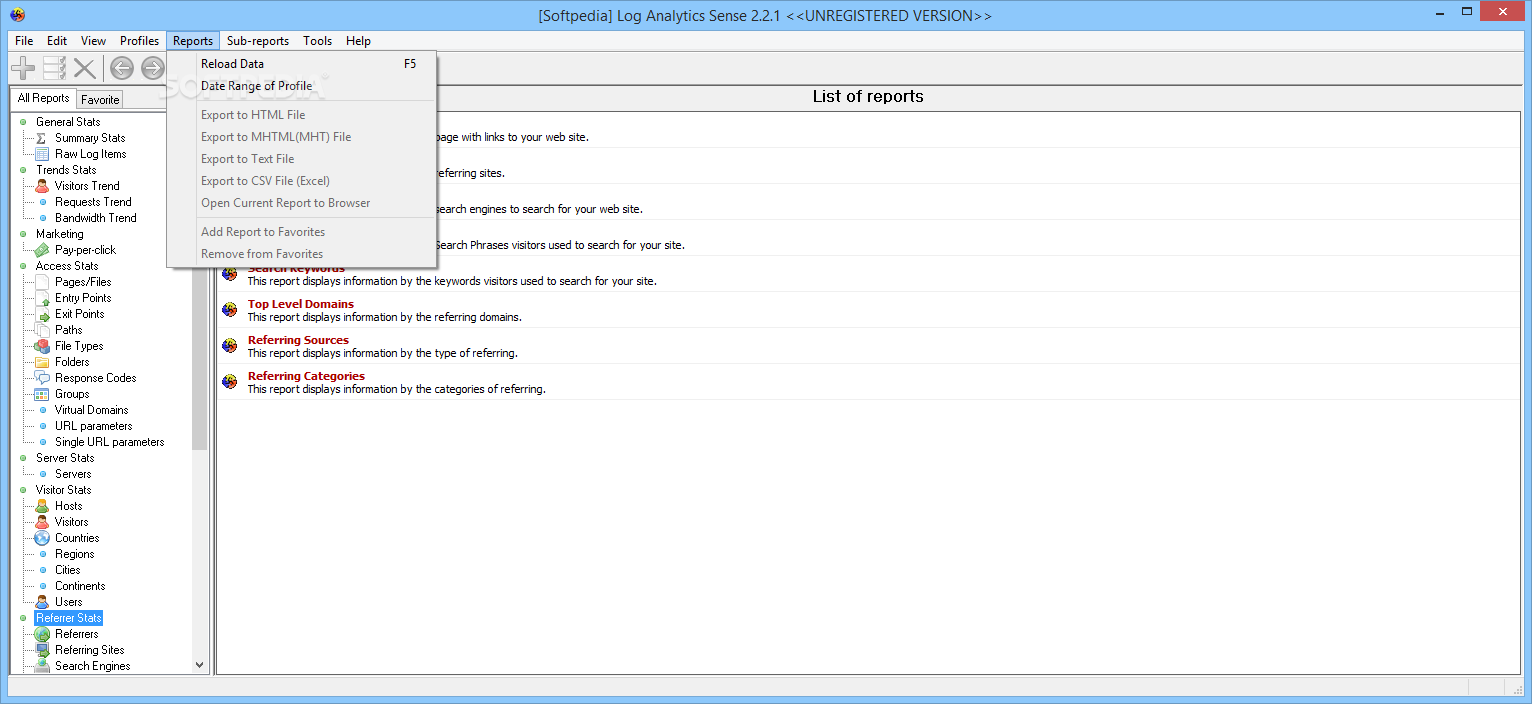Click the tree scrollbar down arrow
This screenshot has height=704, width=1532.
199,665
